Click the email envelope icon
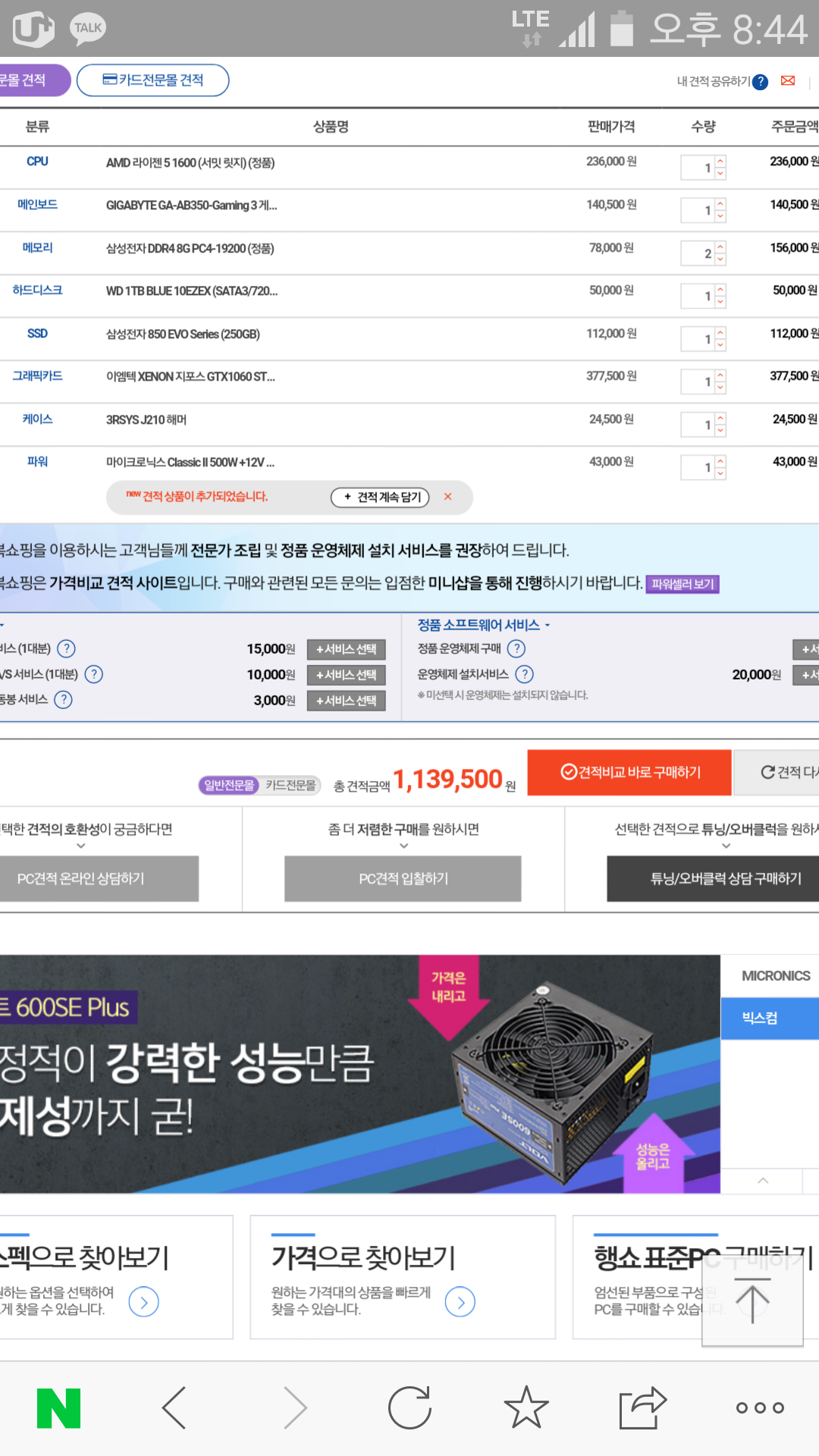The image size is (819, 1456). click(x=788, y=80)
